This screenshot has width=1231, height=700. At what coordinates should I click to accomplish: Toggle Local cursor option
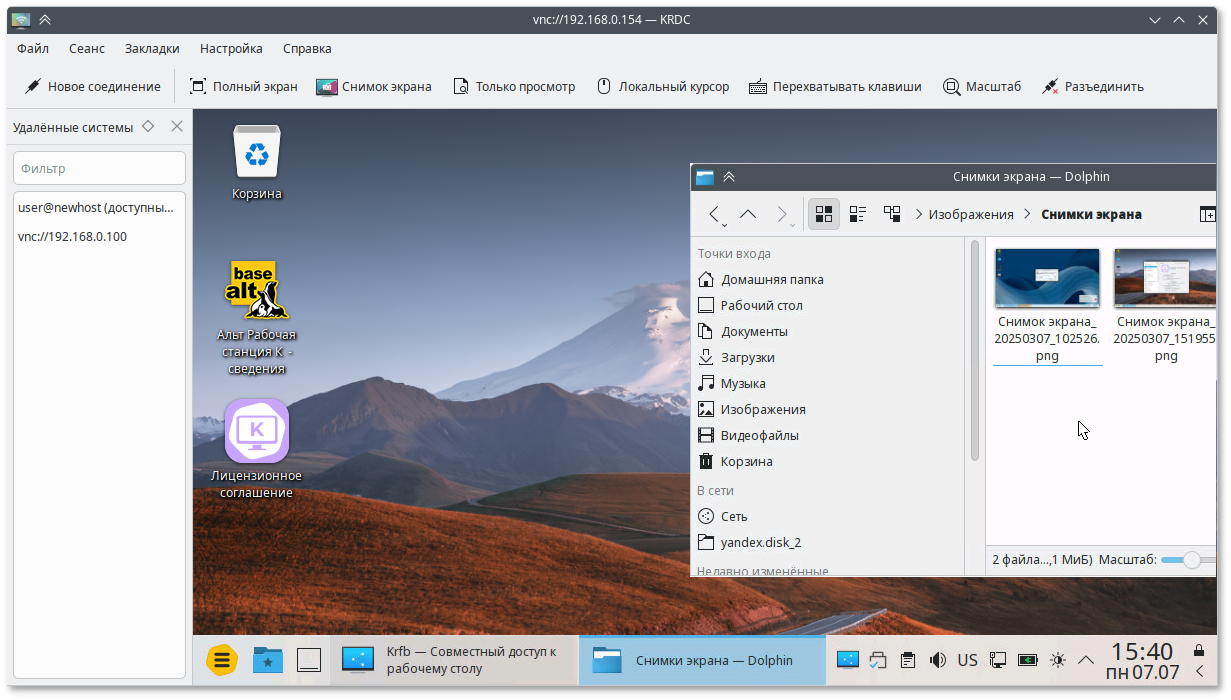(x=663, y=87)
